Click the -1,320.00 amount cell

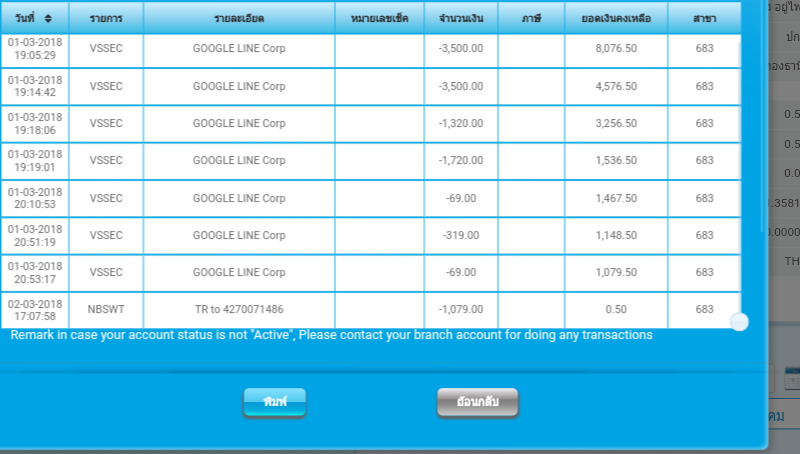461,123
